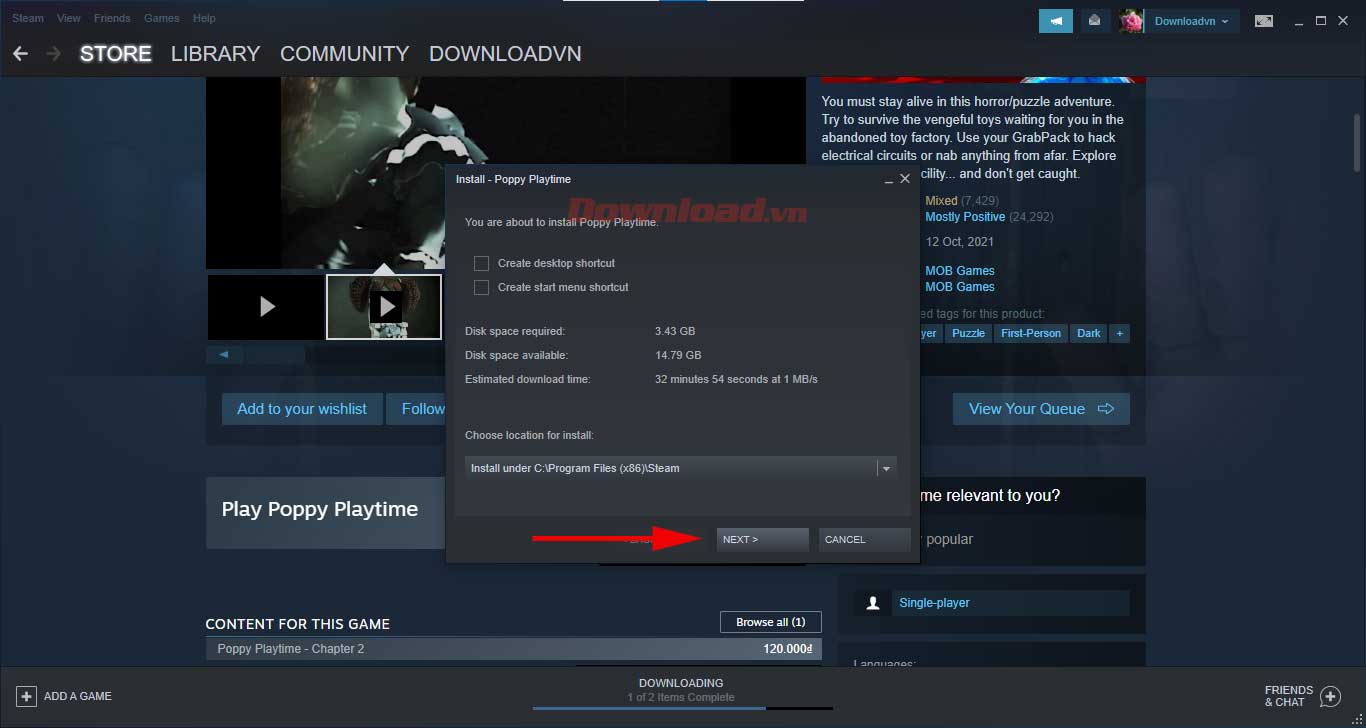Click the 14.79 GB available value

point(678,355)
